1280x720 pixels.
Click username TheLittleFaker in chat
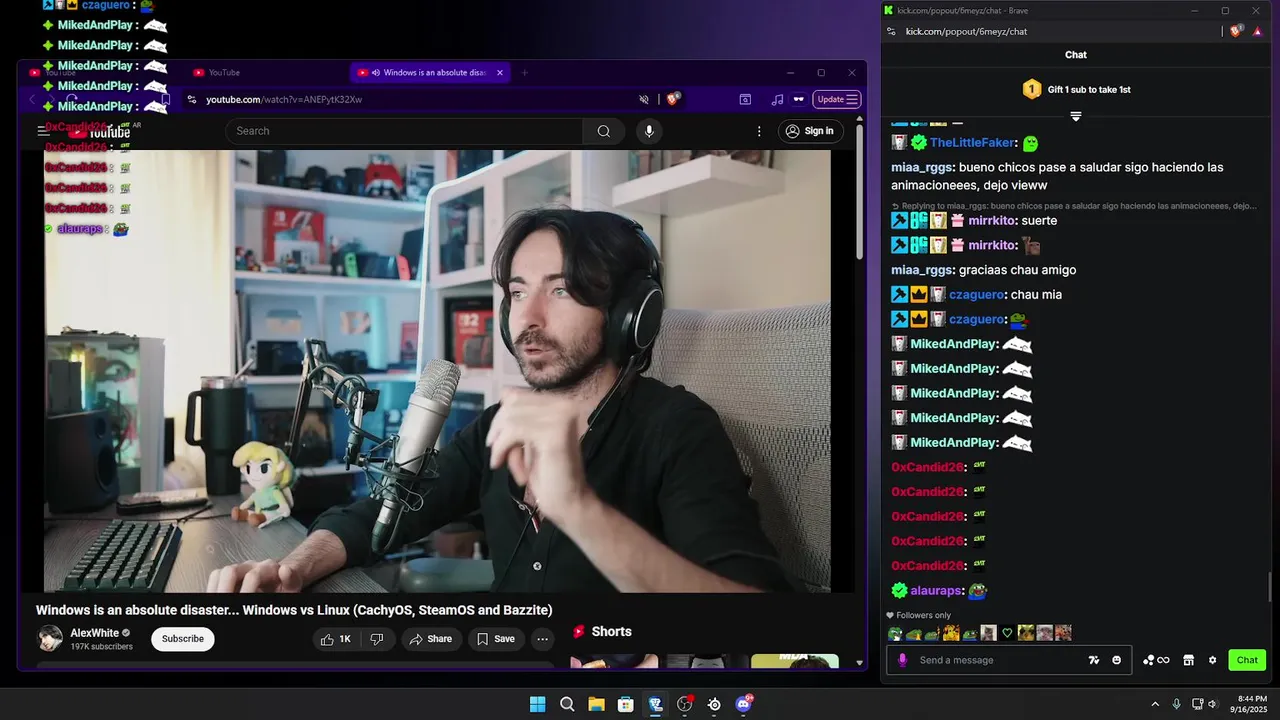coord(972,143)
